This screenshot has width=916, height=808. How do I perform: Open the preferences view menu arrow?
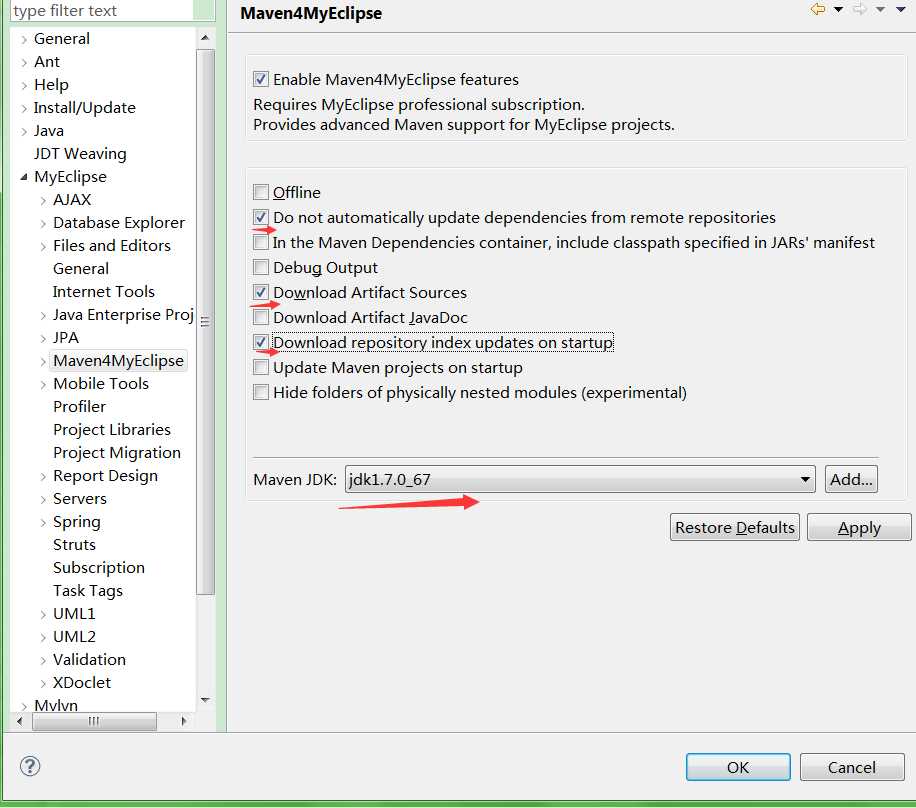point(901,9)
